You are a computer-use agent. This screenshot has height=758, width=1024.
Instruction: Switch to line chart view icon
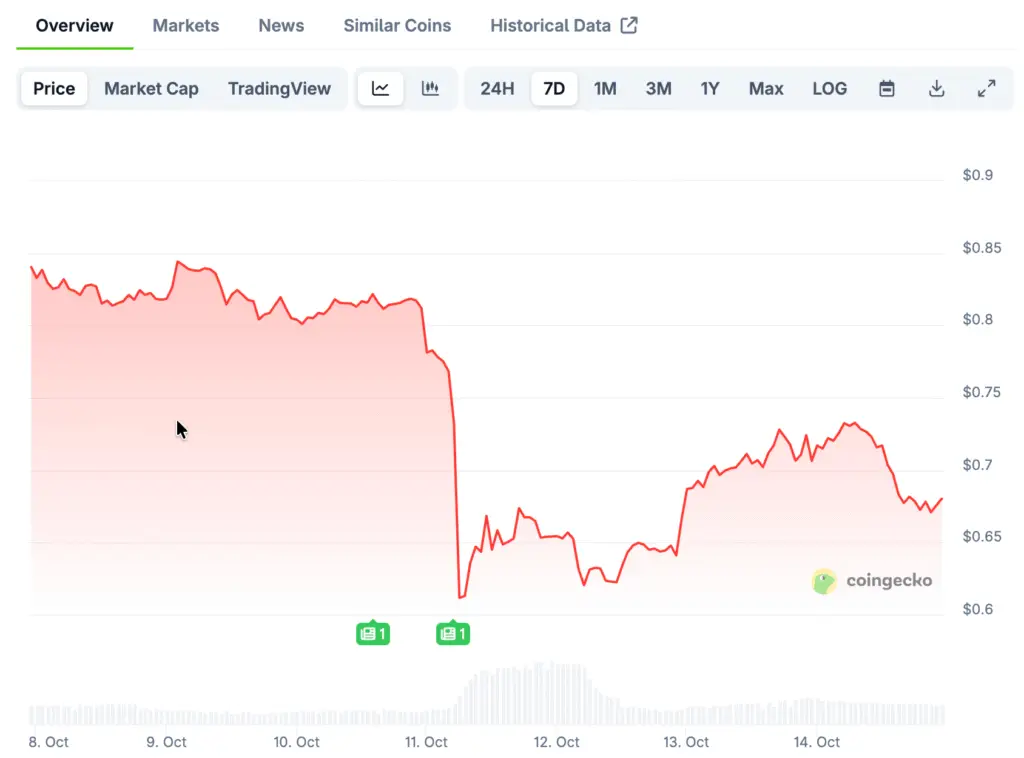(381, 88)
